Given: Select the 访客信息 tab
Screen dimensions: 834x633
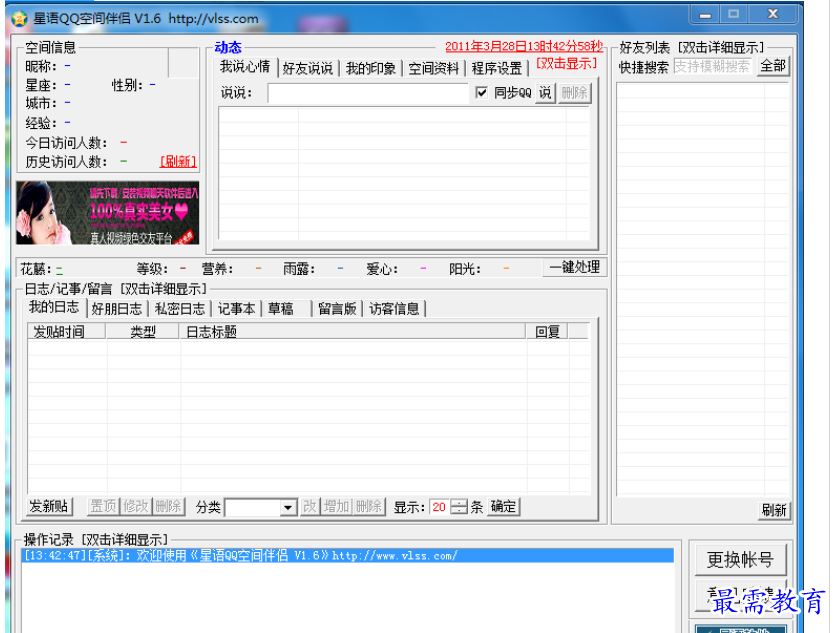Looking at the screenshot, I should pyautogui.click(x=394, y=309).
